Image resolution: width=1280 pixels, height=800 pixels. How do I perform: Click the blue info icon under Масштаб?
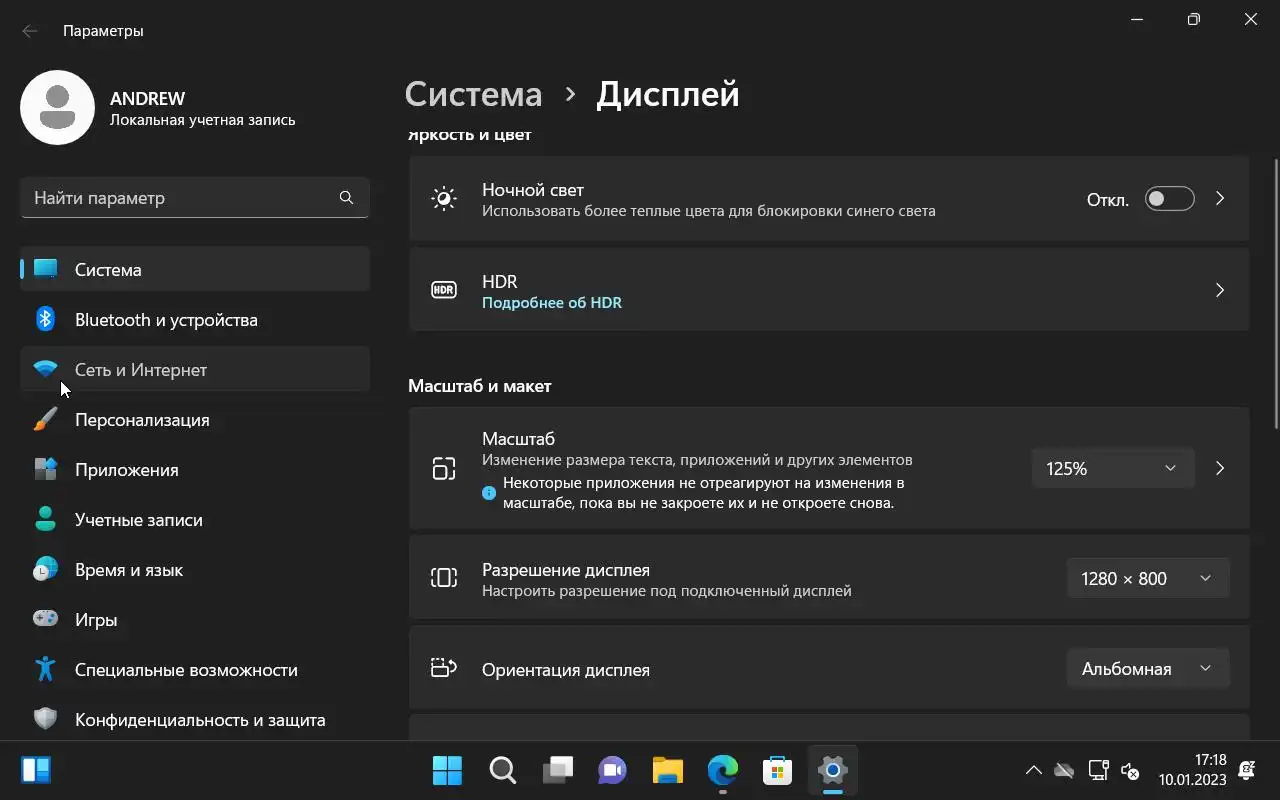point(489,493)
